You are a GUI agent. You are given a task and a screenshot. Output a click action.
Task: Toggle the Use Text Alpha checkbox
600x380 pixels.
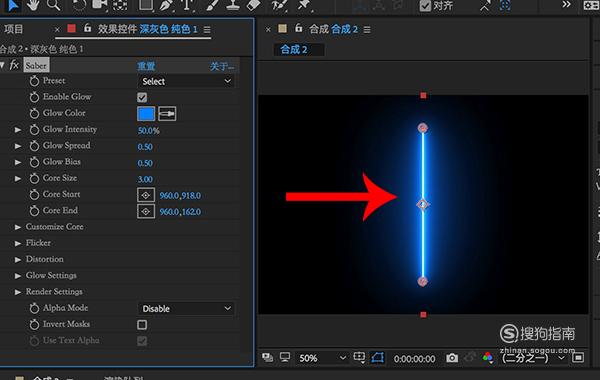click(142, 341)
